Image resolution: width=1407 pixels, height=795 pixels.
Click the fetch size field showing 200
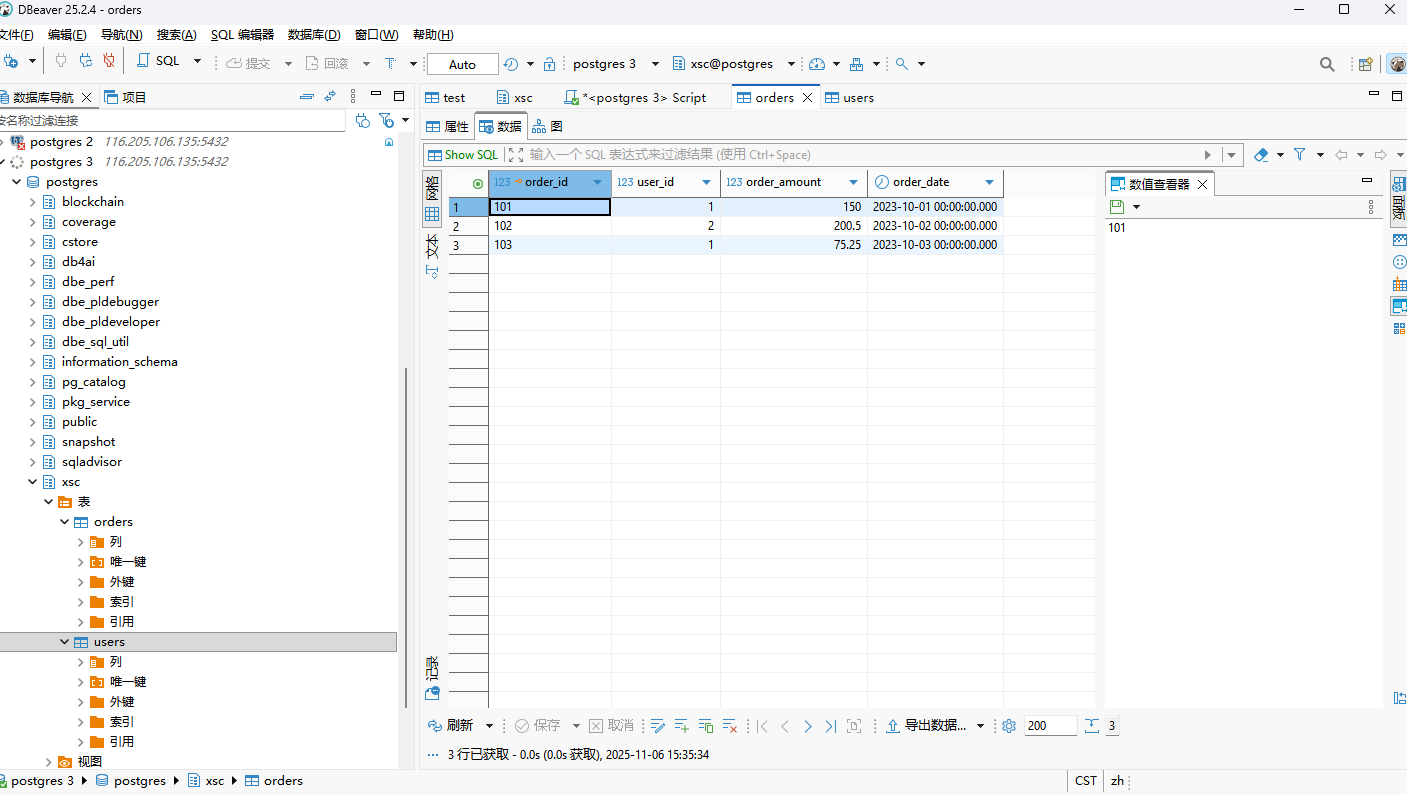(x=1050, y=726)
